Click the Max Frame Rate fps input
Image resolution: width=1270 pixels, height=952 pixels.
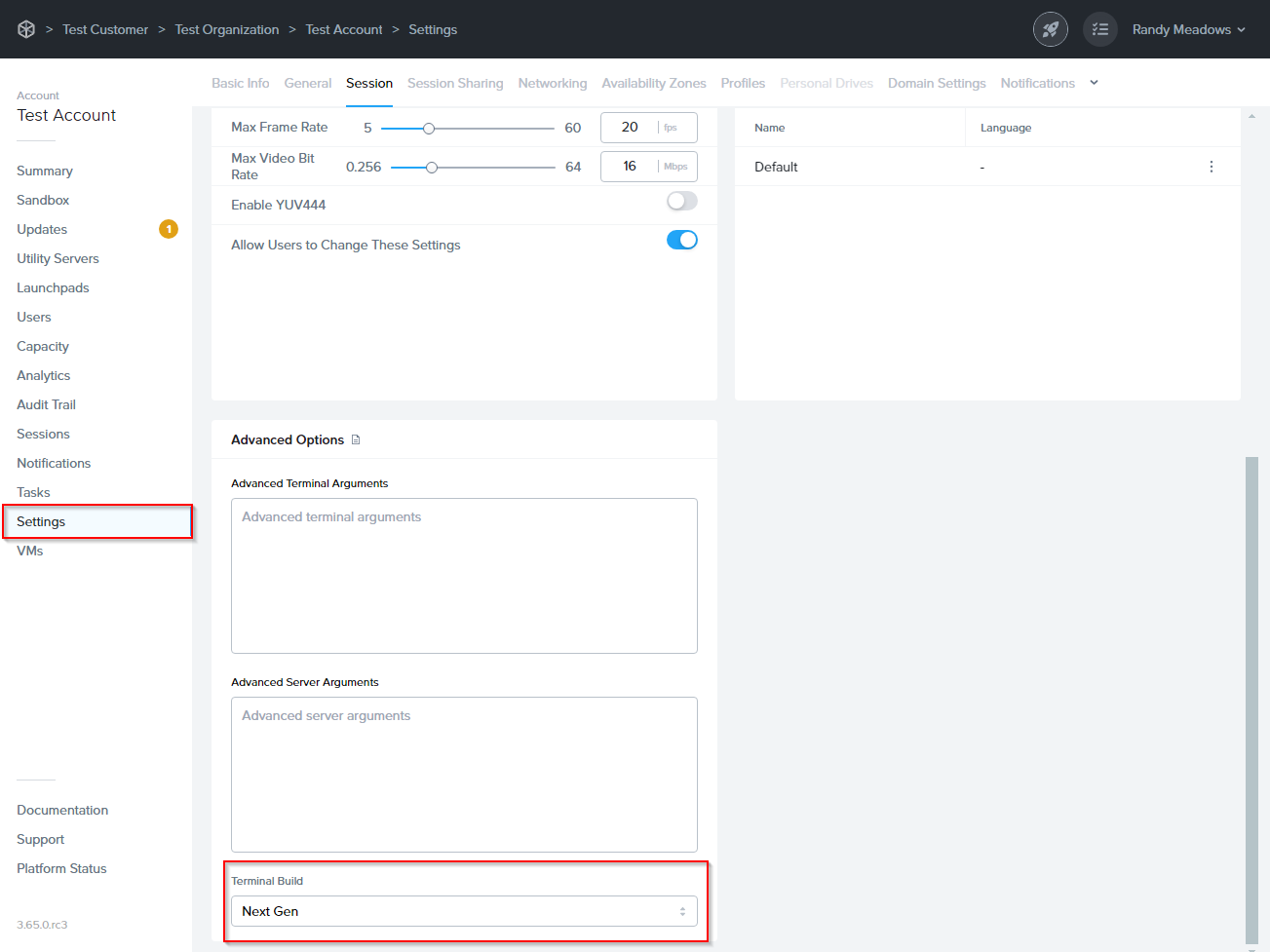(631, 128)
